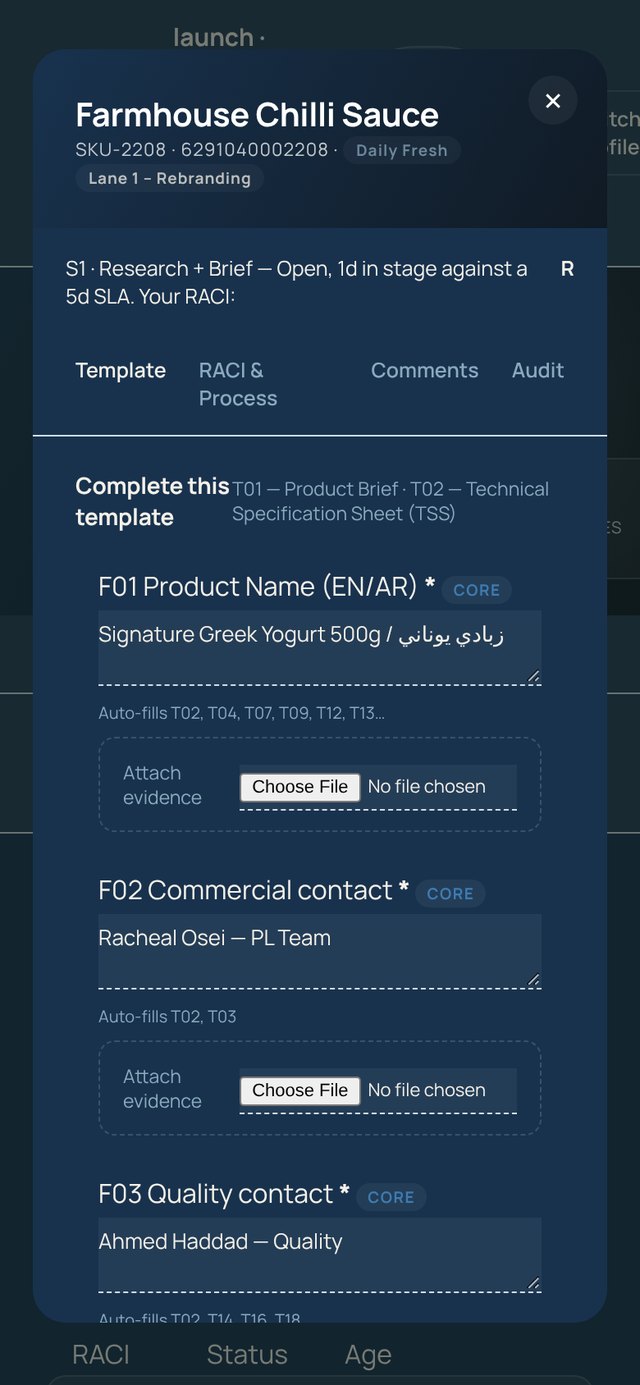Open the Audit tab
Image resolution: width=640 pixels, height=1385 pixels.
tap(538, 370)
